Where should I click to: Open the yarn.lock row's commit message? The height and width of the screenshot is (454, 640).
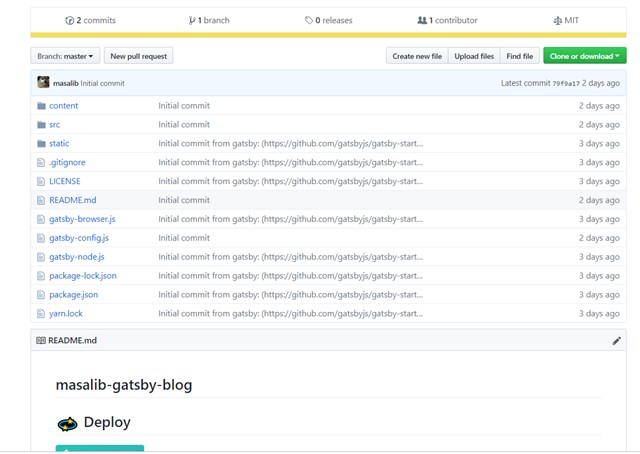click(x=290, y=314)
